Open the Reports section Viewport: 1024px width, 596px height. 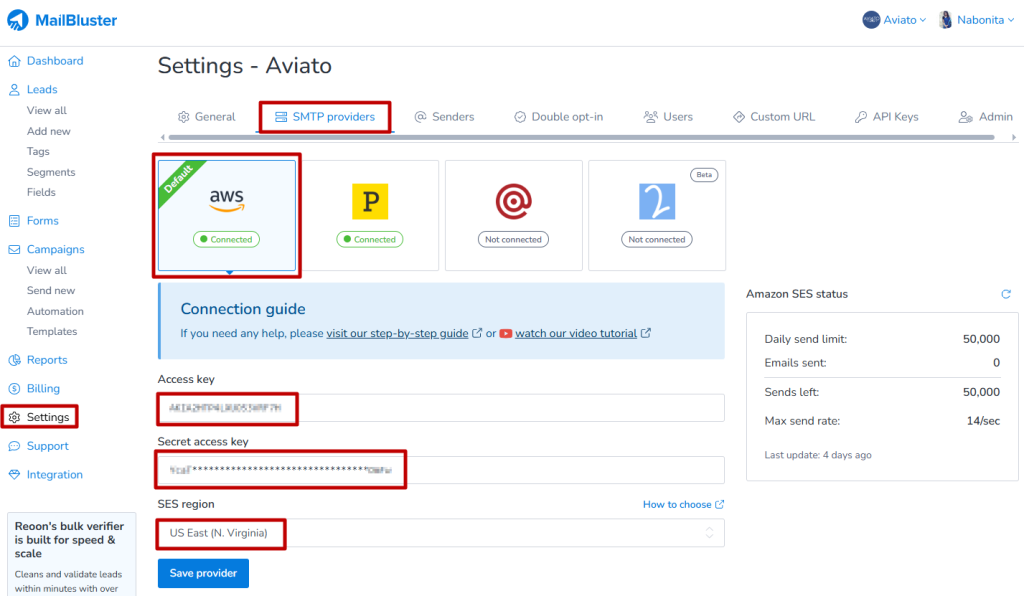[x=44, y=359]
